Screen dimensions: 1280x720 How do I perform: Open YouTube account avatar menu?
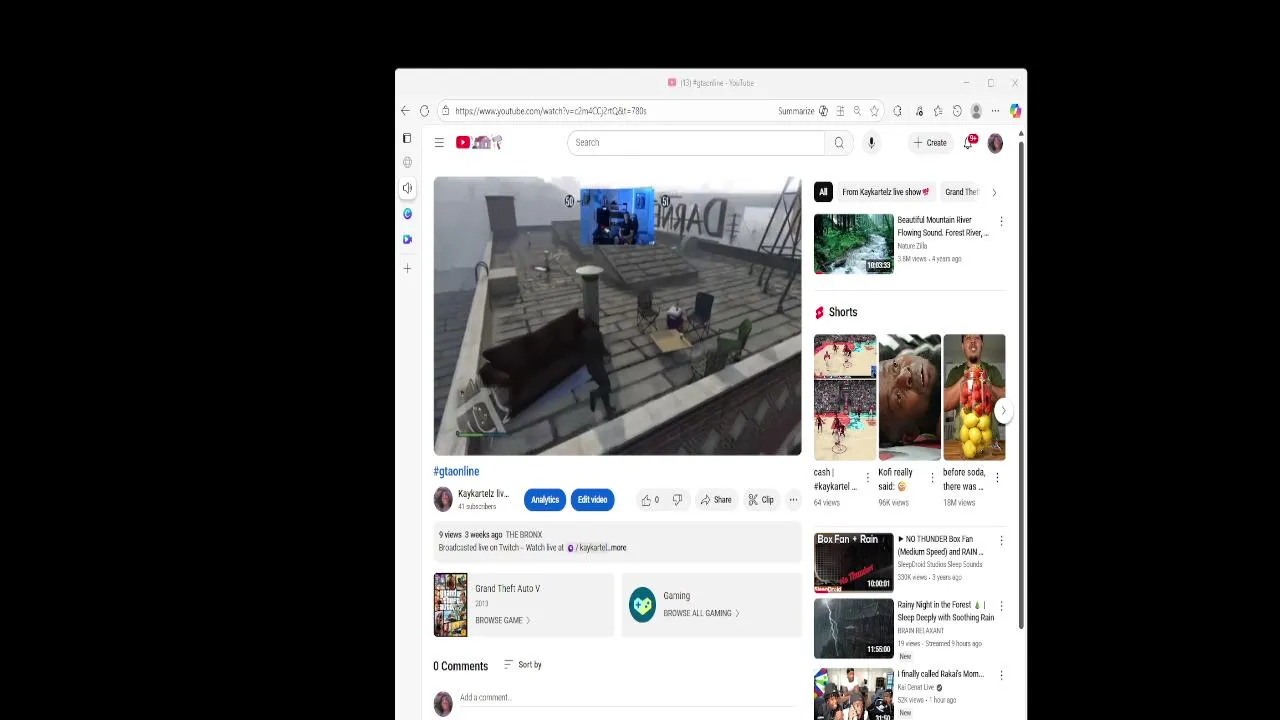point(995,143)
